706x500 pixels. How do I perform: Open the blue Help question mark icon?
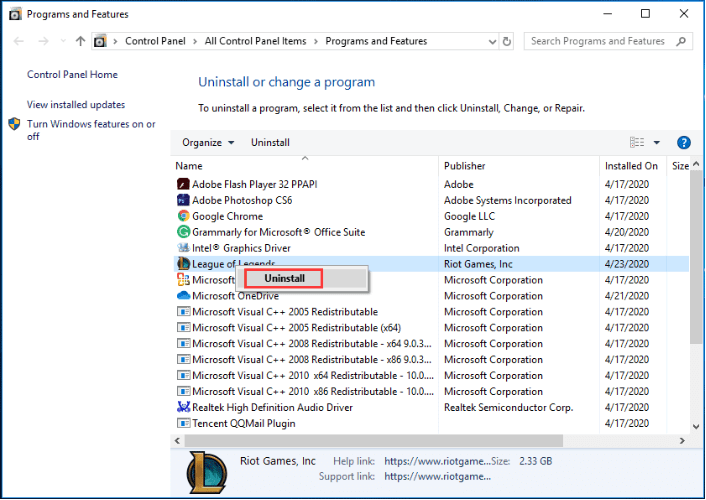[683, 142]
